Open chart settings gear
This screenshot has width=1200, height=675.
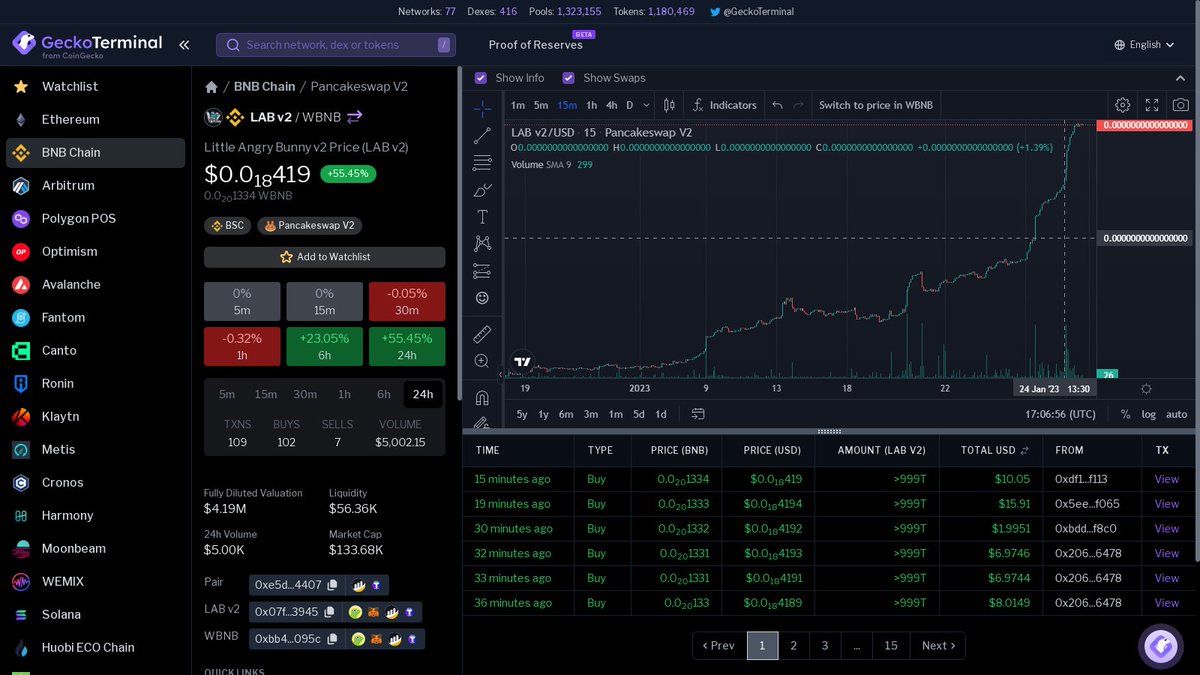(1123, 105)
